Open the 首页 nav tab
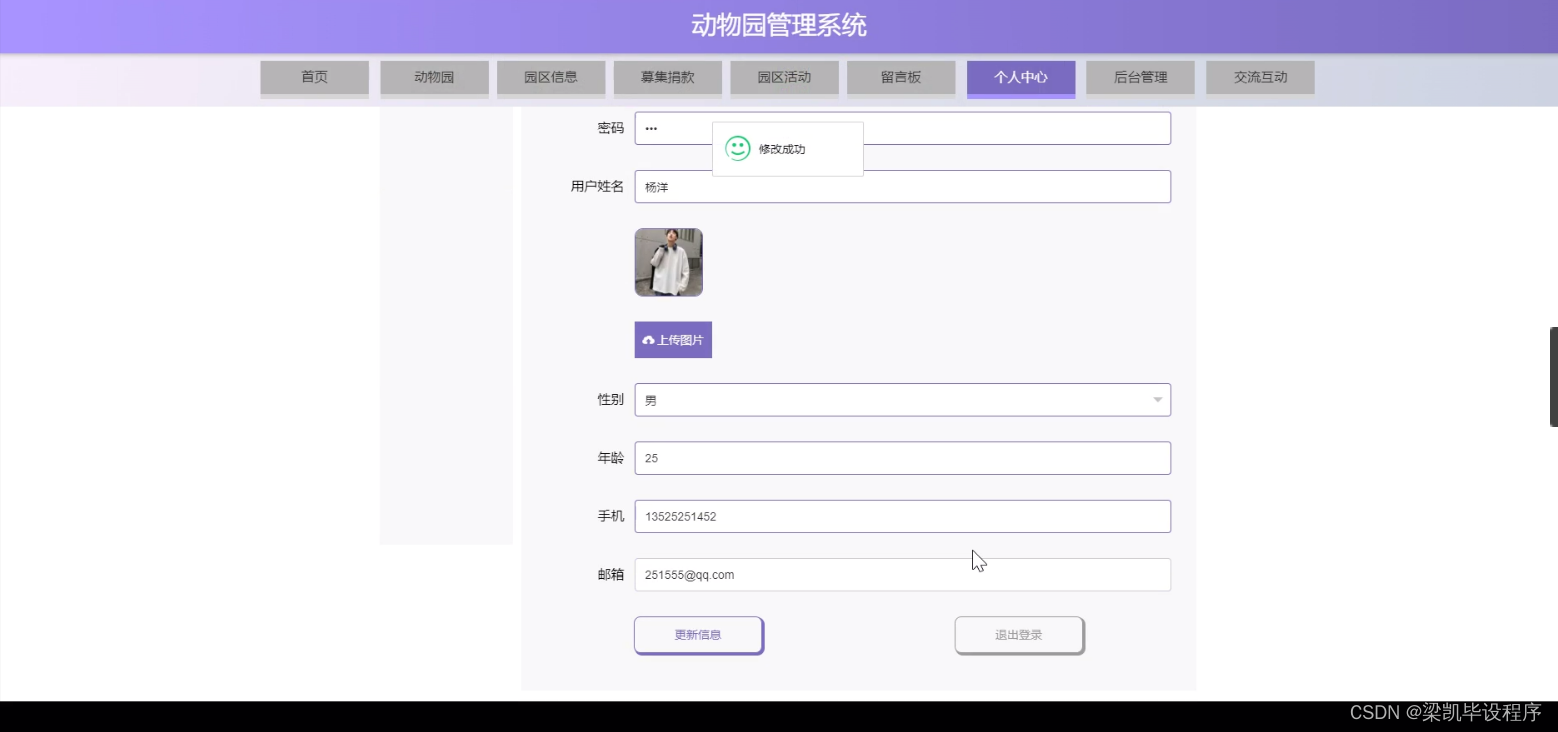 point(314,78)
